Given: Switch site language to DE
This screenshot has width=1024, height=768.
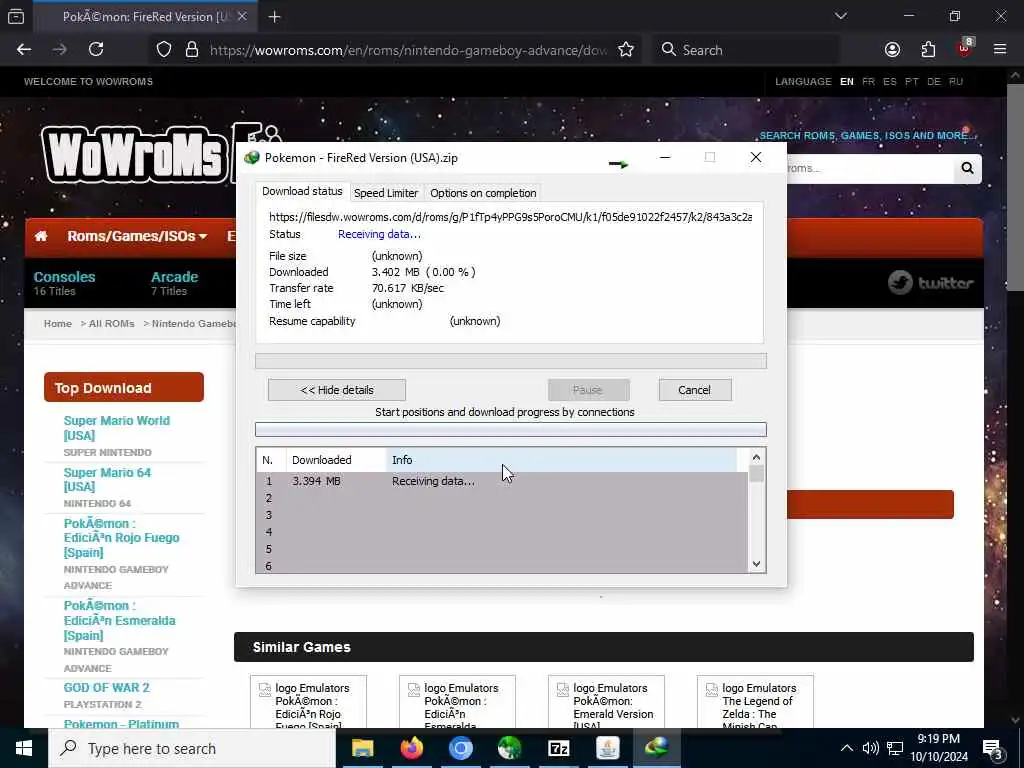Looking at the screenshot, I should point(934,82).
